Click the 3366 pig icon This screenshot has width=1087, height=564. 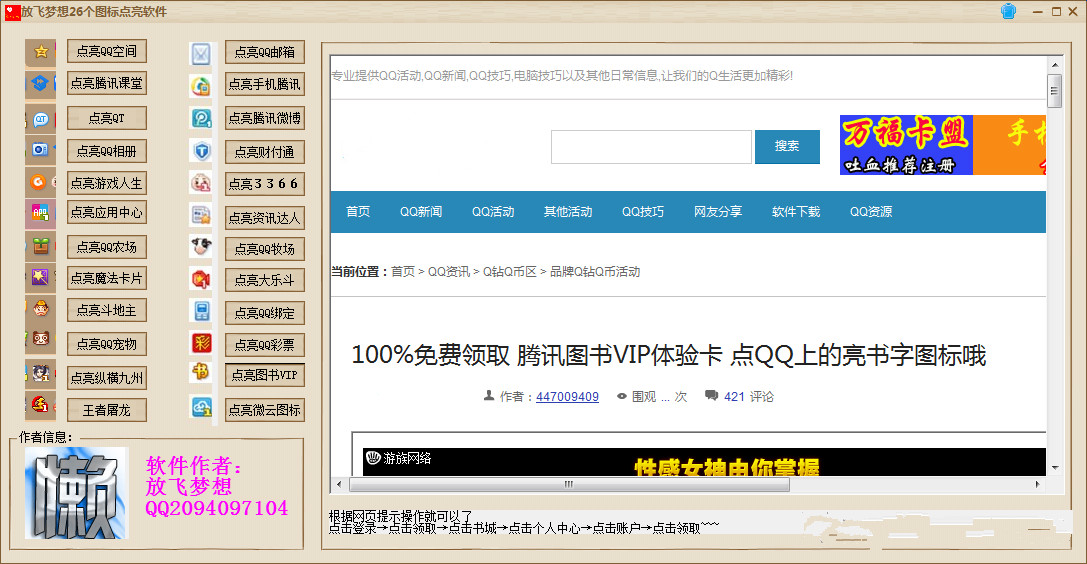[x=201, y=183]
